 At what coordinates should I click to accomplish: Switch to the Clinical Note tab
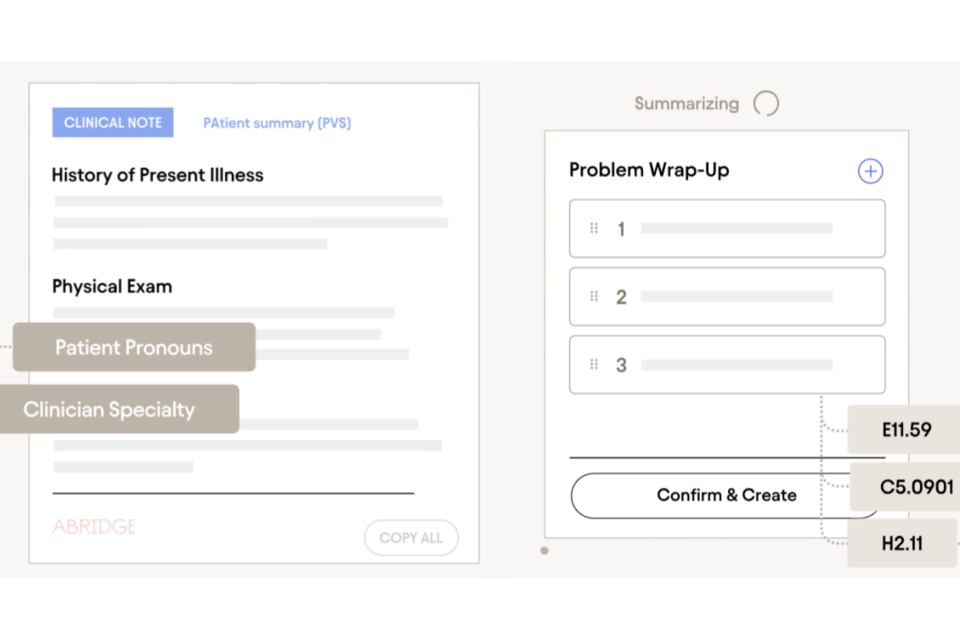click(x=113, y=123)
